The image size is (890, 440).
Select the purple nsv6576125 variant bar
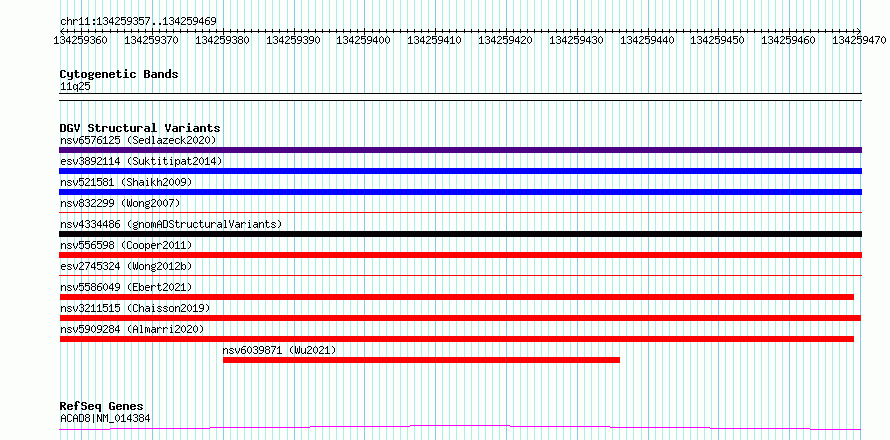click(x=460, y=150)
